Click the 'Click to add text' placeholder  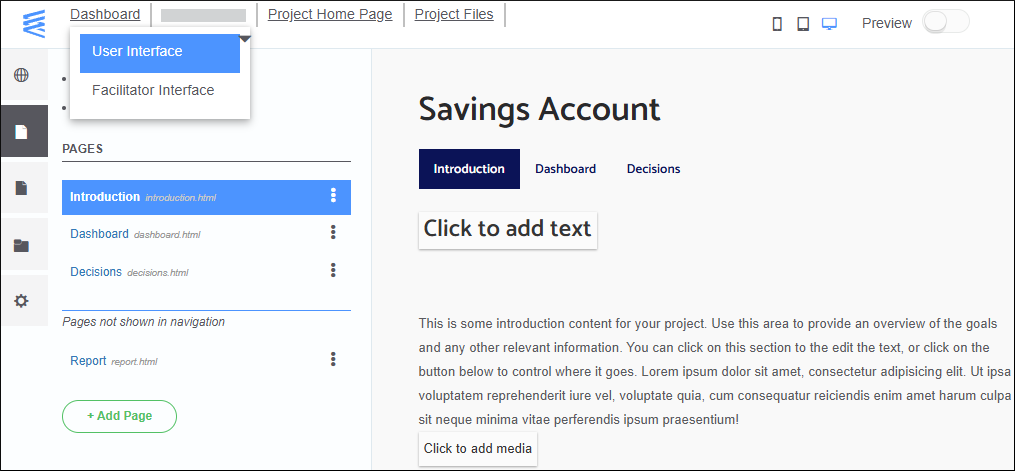coord(508,229)
